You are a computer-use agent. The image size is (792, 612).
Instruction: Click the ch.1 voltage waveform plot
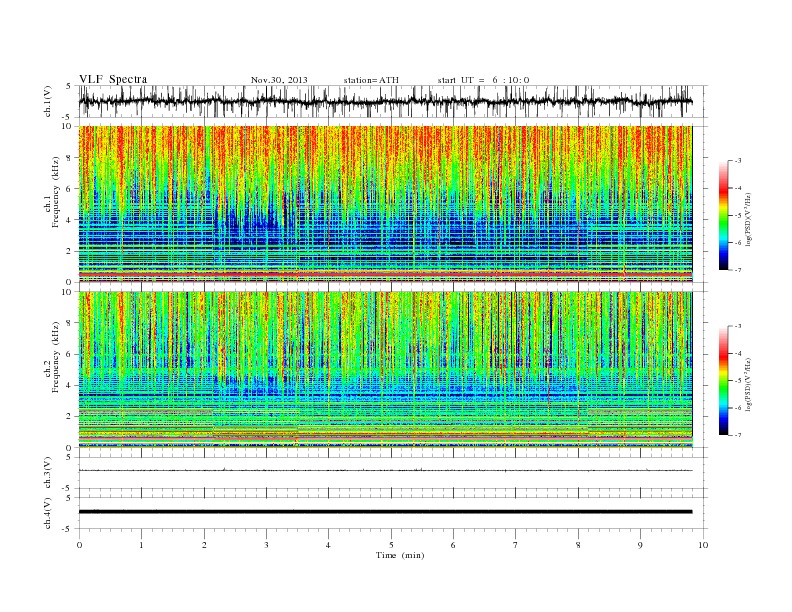click(x=393, y=101)
